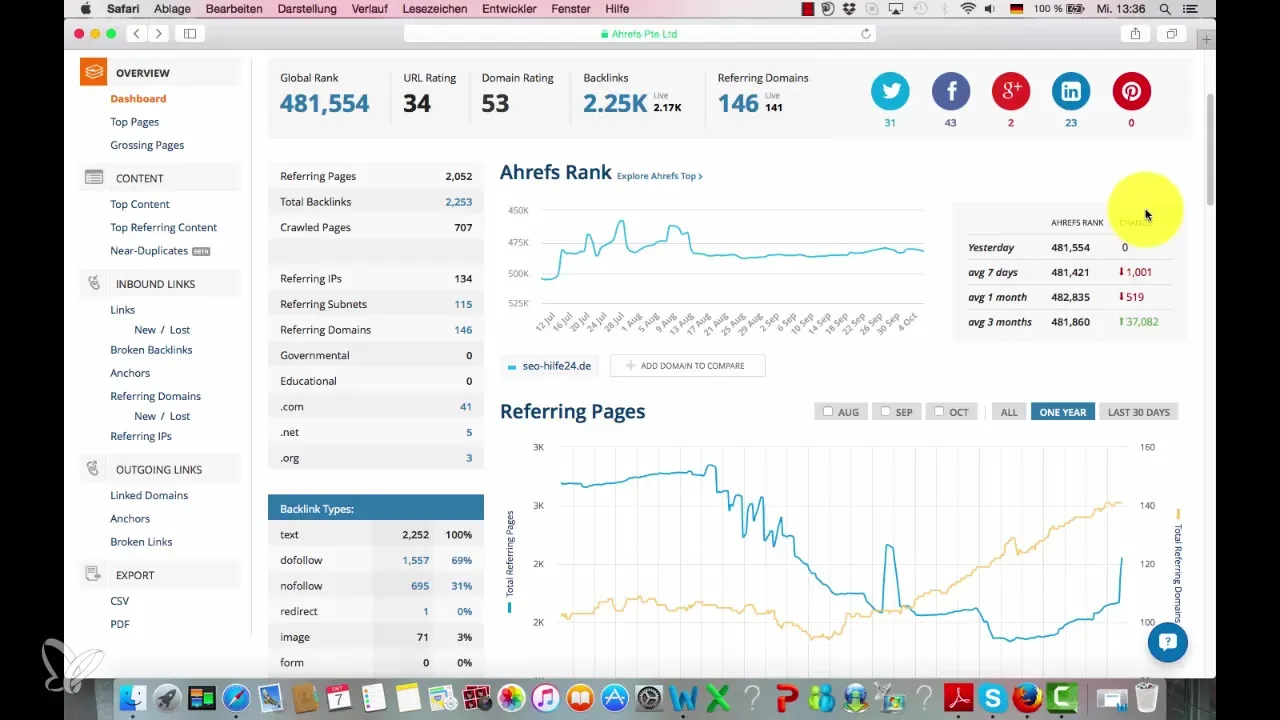This screenshot has height=720, width=1280.
Task: Click the Safari share button
Action: click(x=1135, y=33)
